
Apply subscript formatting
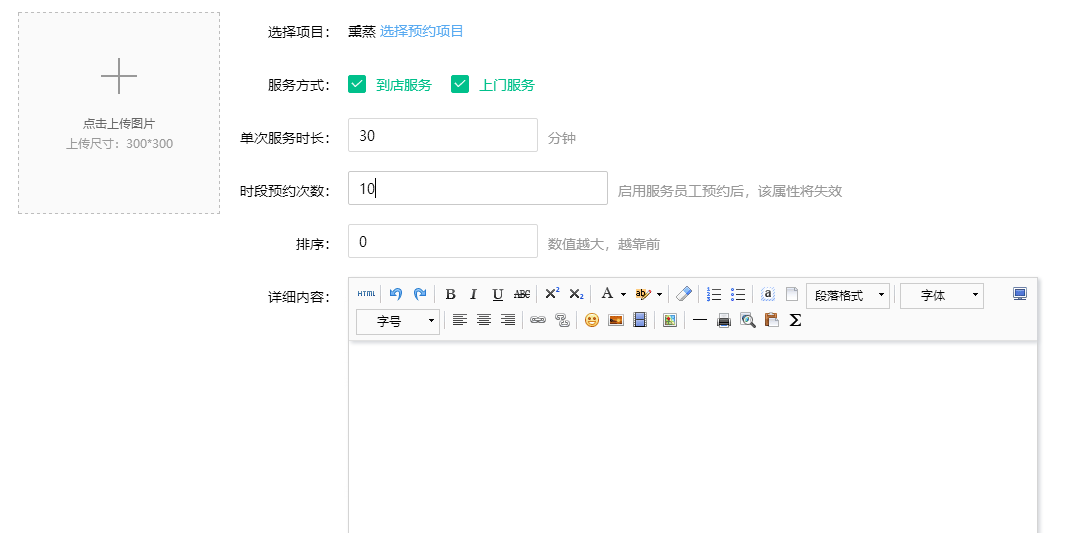(576, 295)
